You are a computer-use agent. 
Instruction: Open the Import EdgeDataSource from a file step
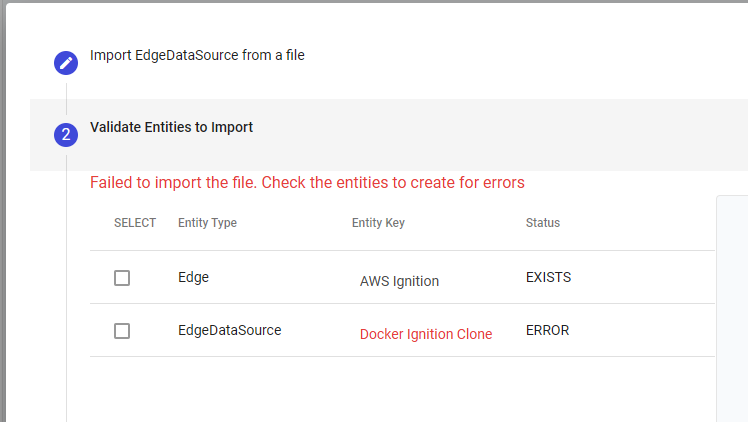[x=197, y=55]
